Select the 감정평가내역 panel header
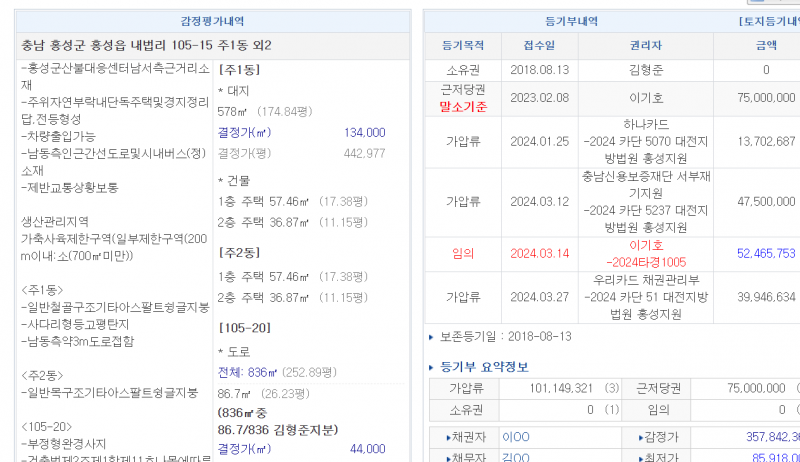The width and height of the screenshot is (800, 462). 211,21
